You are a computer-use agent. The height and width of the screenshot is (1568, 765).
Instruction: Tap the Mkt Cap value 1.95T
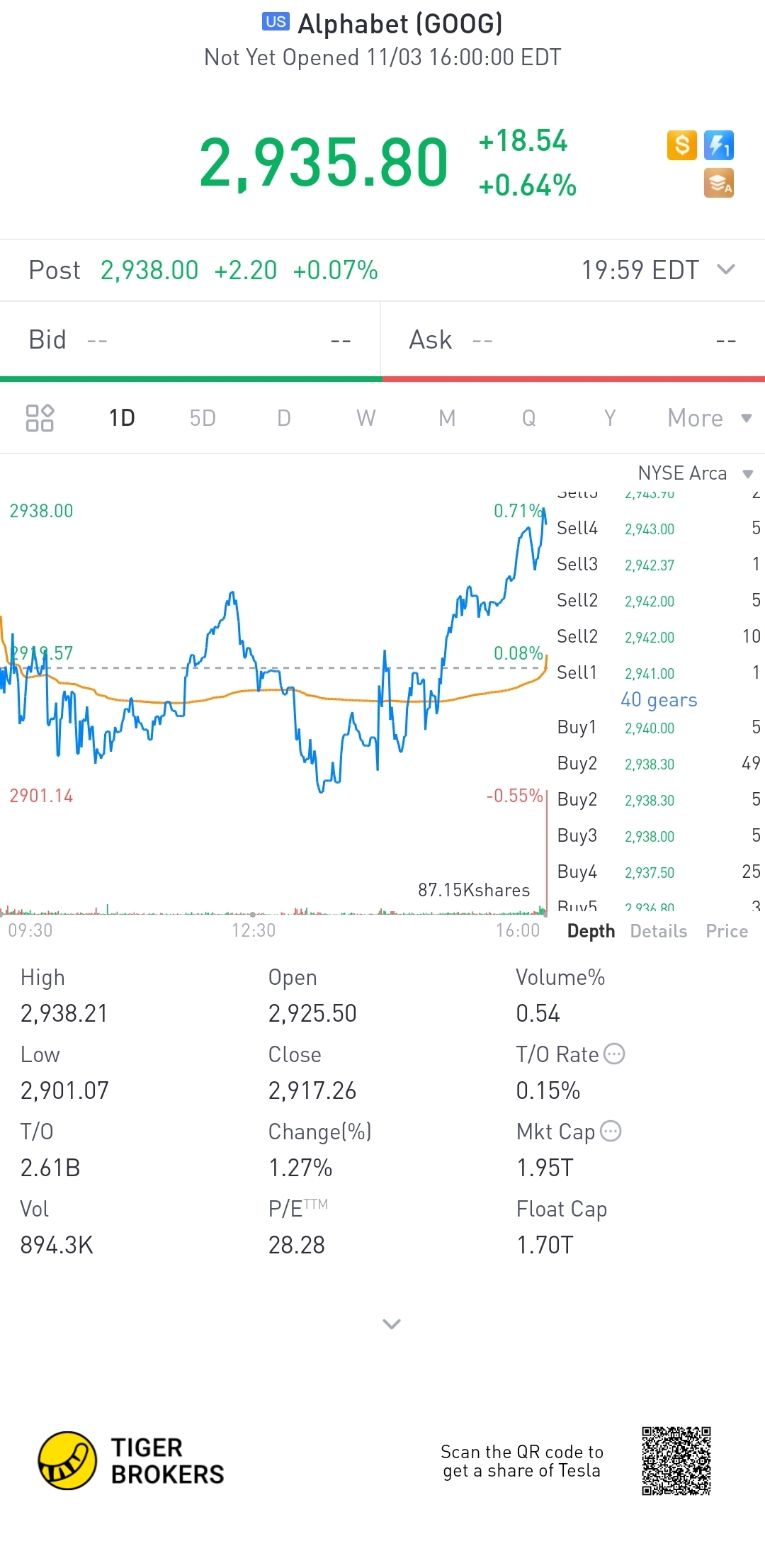(545, 1168)
